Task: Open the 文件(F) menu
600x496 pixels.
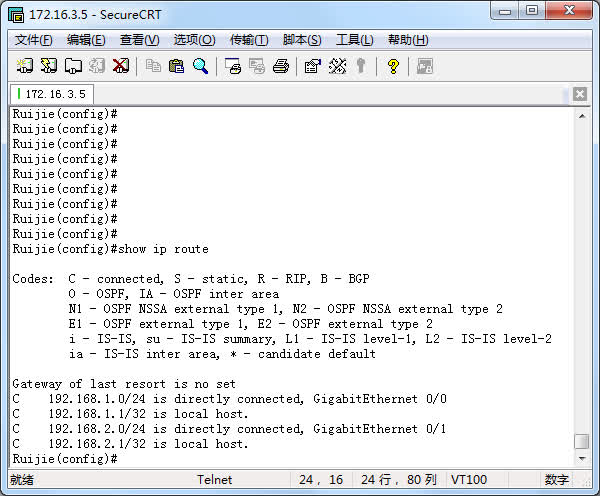Action: (34, 40)
